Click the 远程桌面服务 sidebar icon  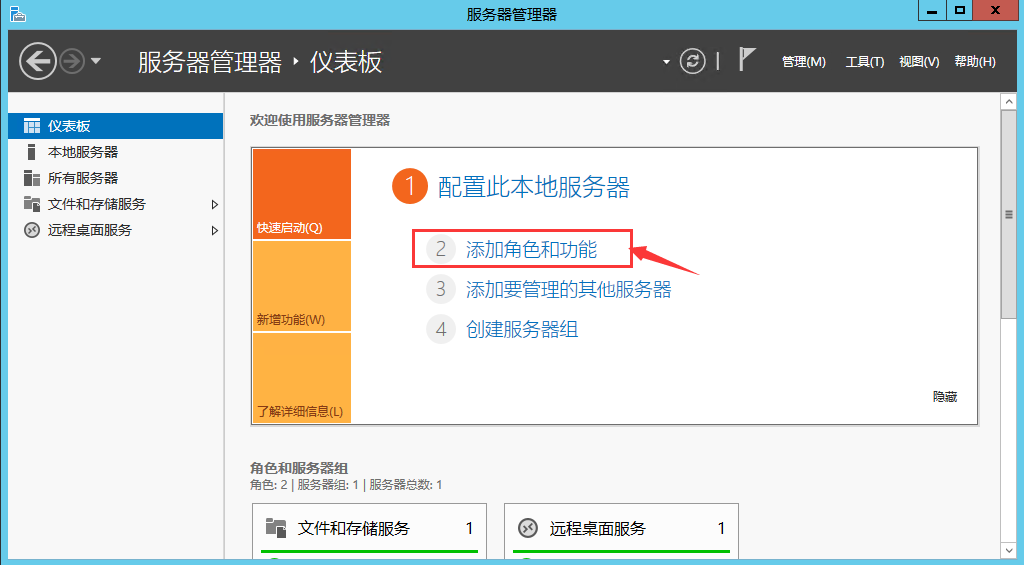point(31,230)
